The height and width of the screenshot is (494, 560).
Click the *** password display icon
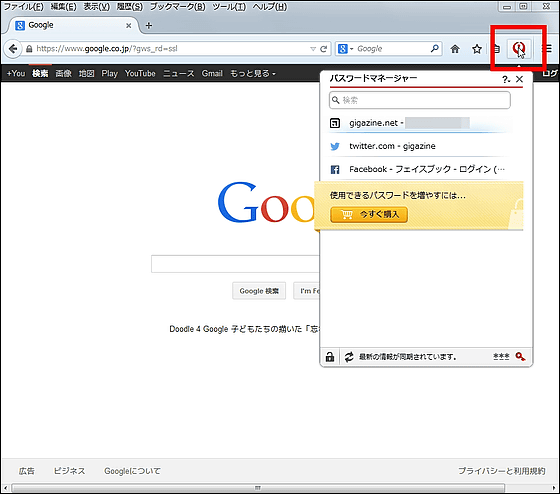point(501,356)
